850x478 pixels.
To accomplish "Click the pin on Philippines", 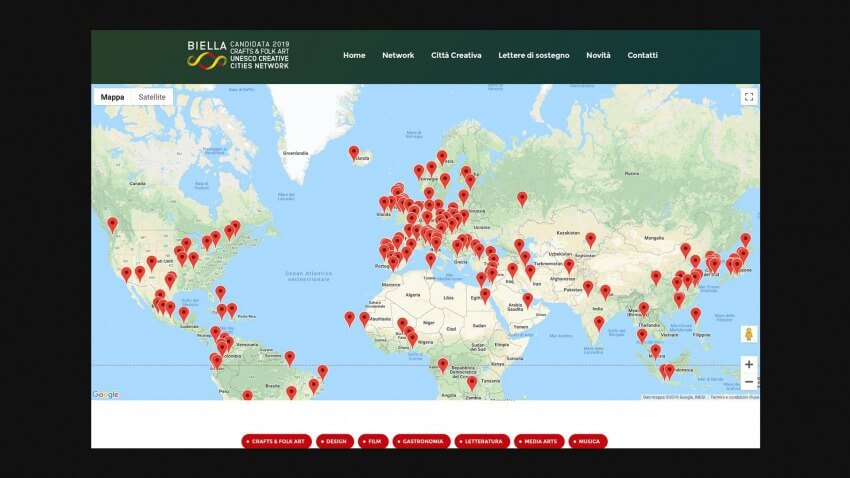I will coord(696,315).
